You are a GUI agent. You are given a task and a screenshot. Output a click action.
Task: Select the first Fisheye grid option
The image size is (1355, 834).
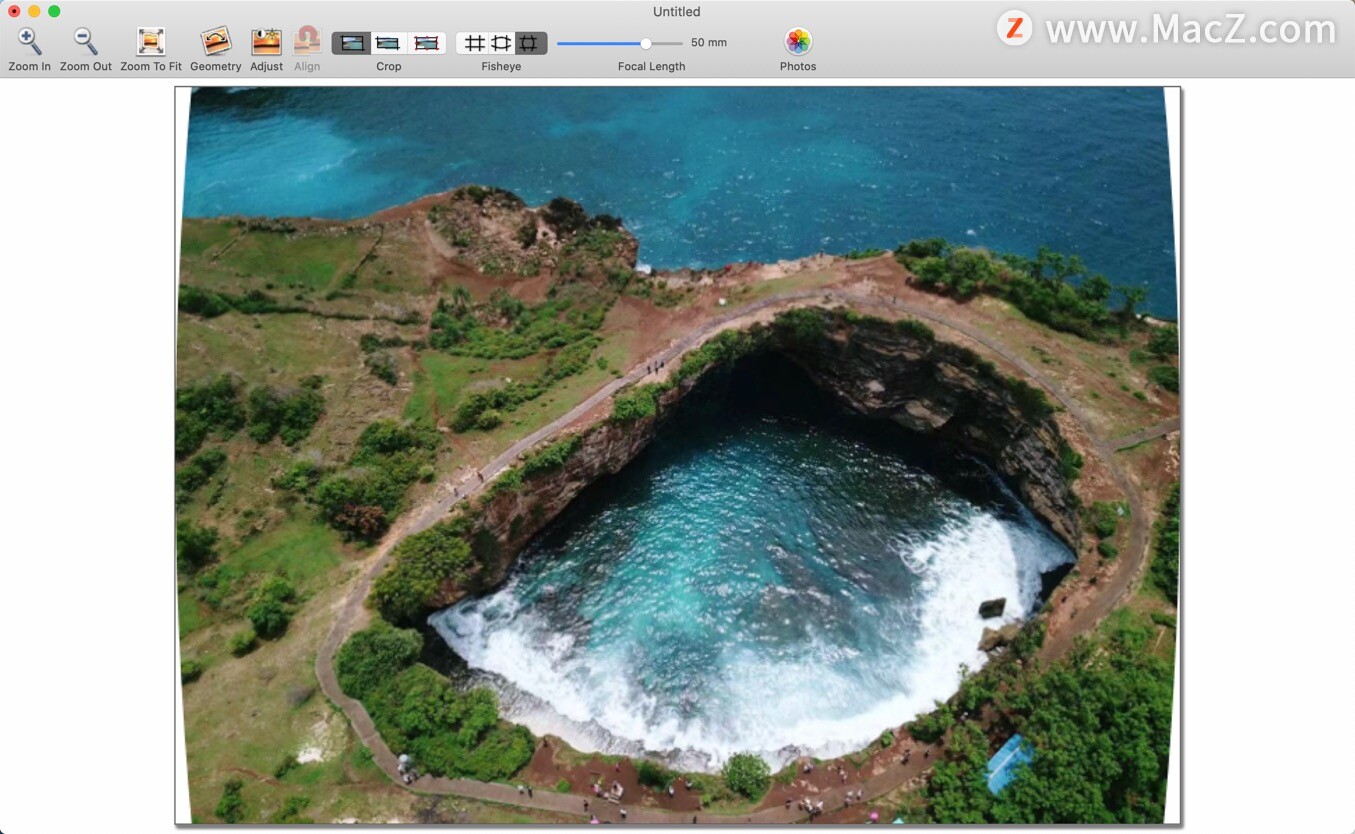point(474,43)
